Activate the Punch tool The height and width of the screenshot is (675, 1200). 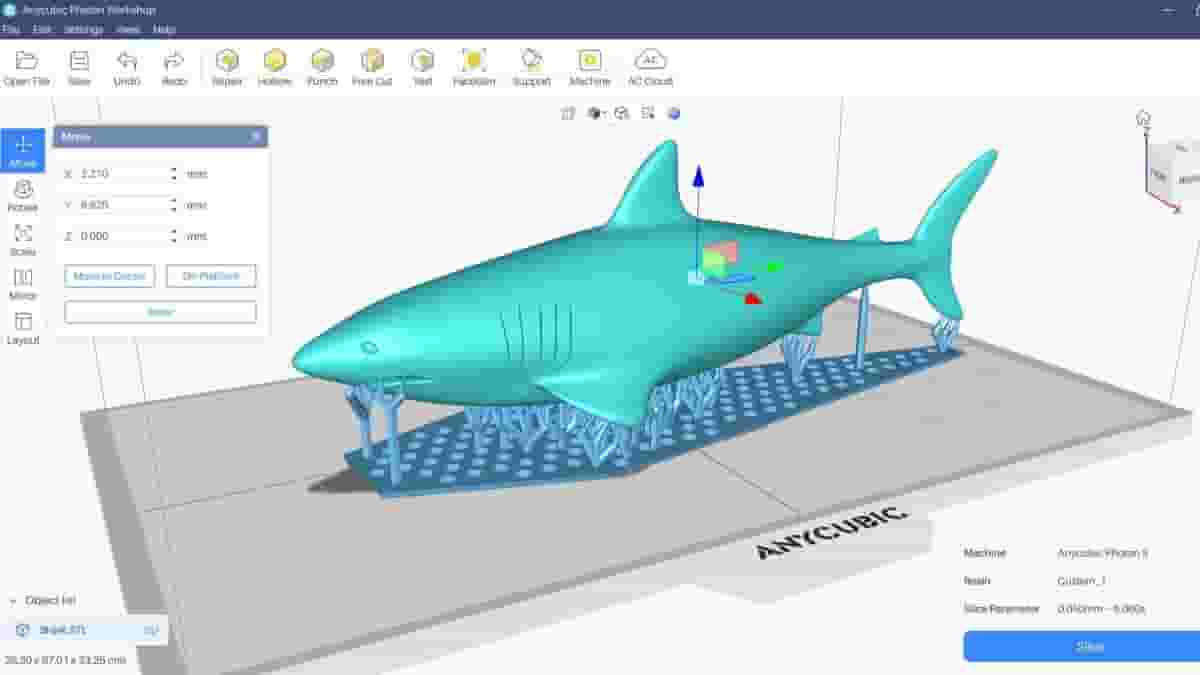[323, 66]
